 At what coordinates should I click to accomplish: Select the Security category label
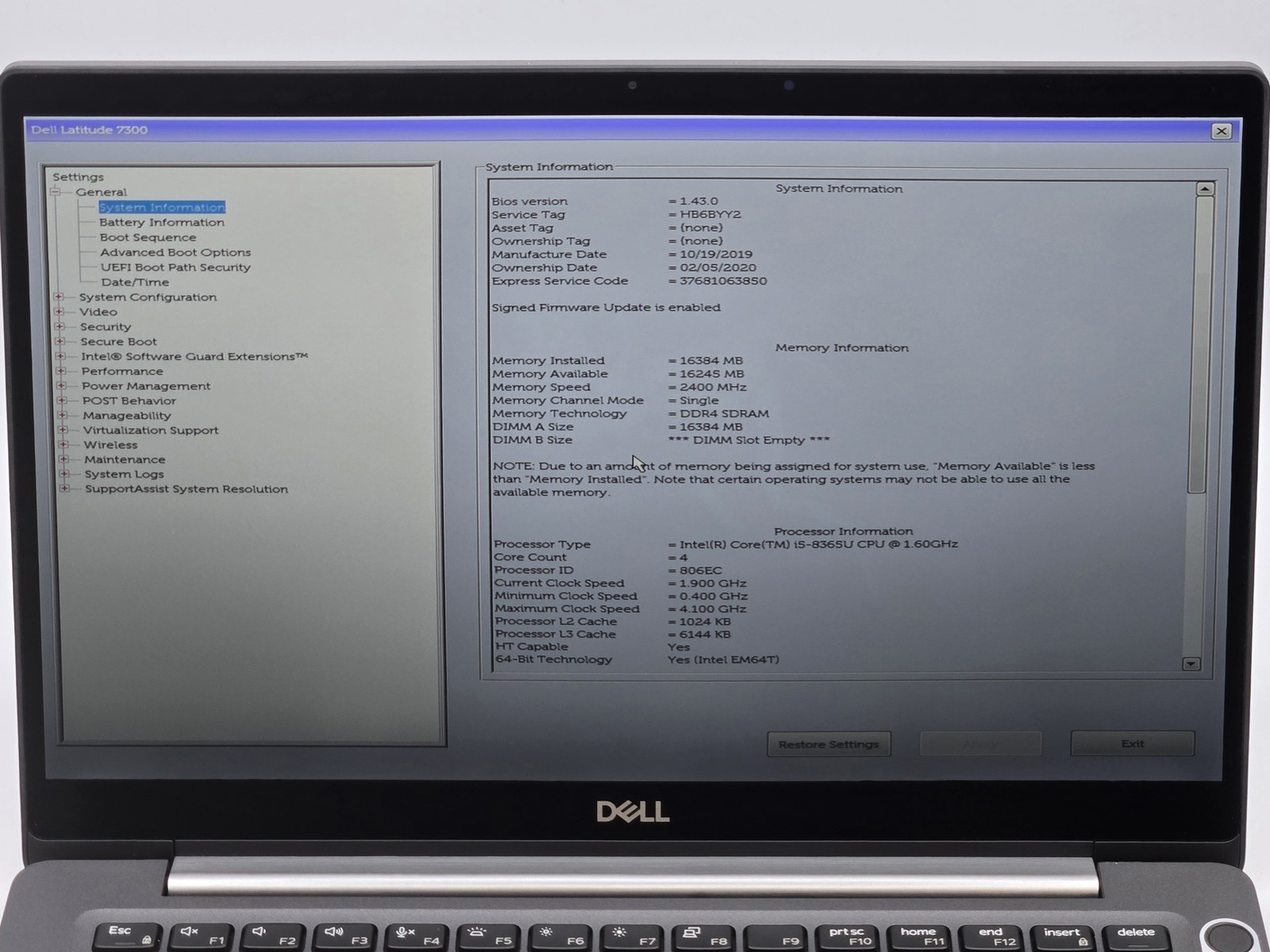pos(106,327)
